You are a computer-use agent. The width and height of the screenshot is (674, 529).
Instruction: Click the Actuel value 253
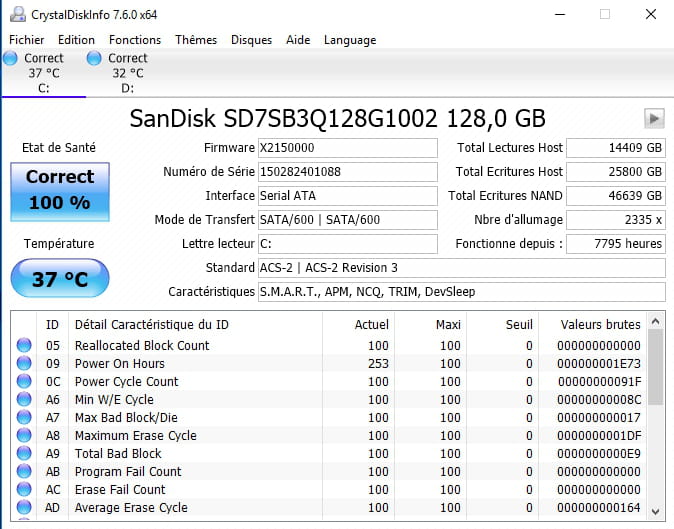(378, 364)
